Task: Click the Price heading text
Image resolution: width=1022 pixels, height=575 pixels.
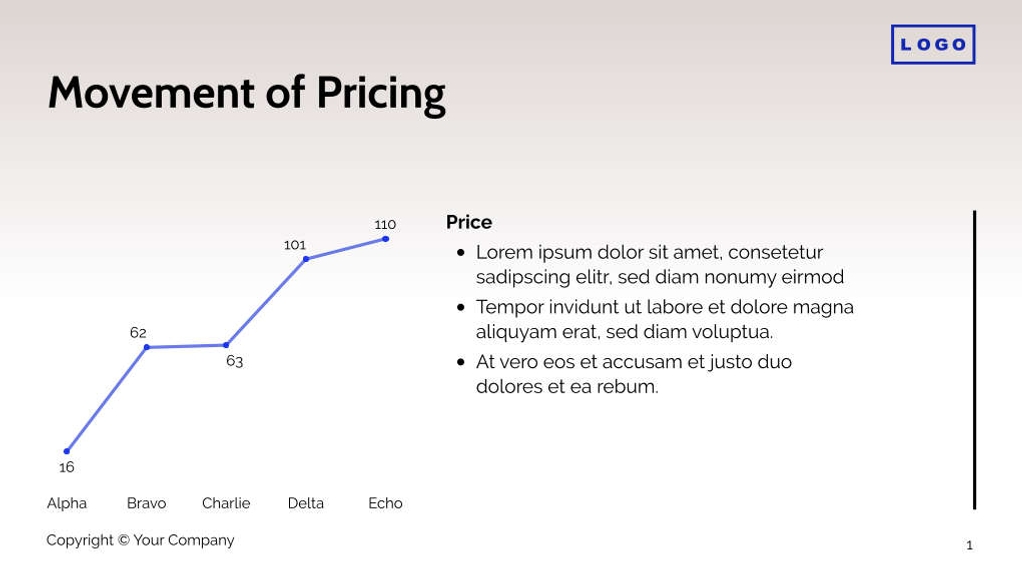Action: [469, 222]
